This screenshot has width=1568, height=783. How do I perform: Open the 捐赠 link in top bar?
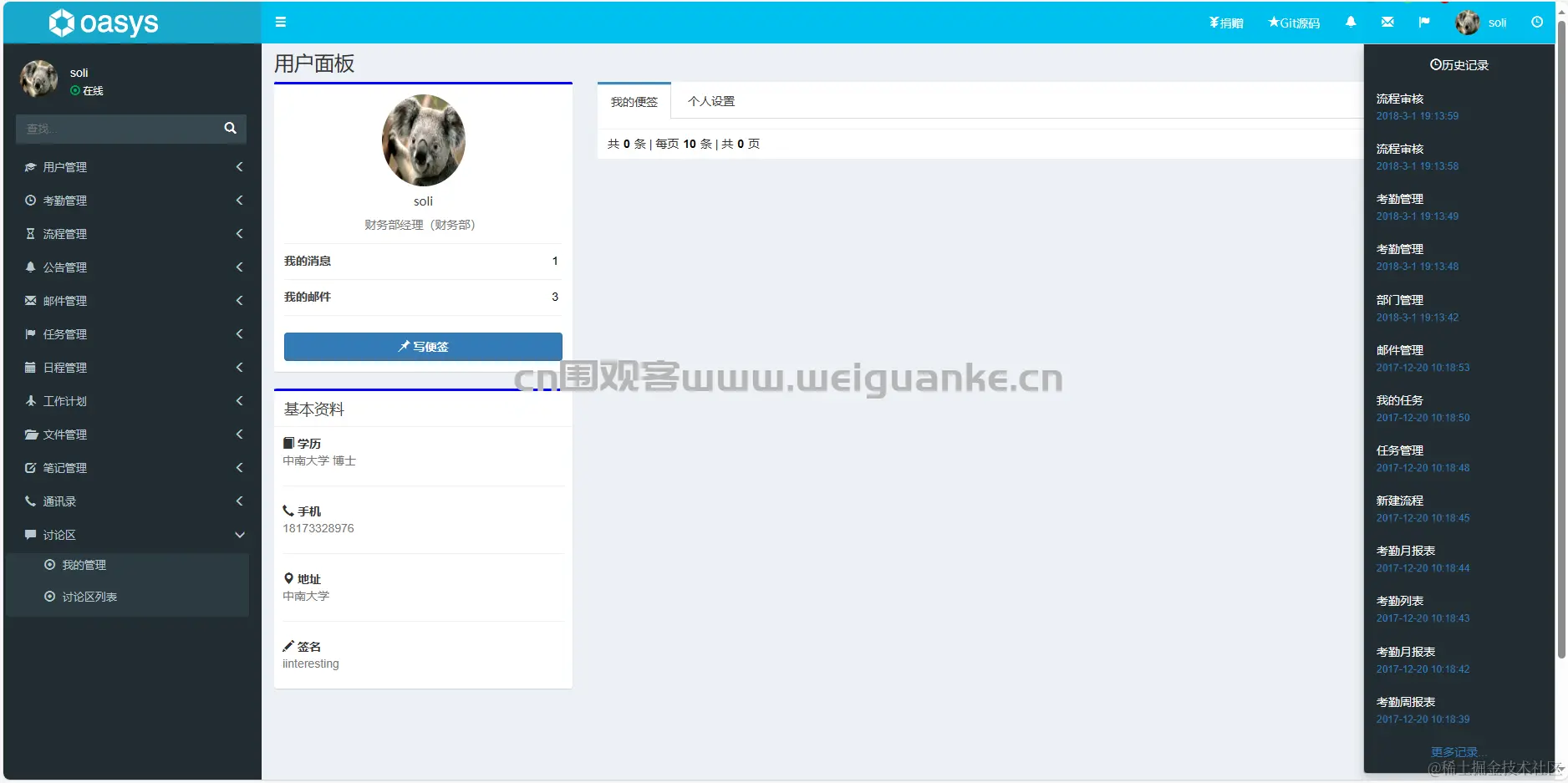[1226, 23]
